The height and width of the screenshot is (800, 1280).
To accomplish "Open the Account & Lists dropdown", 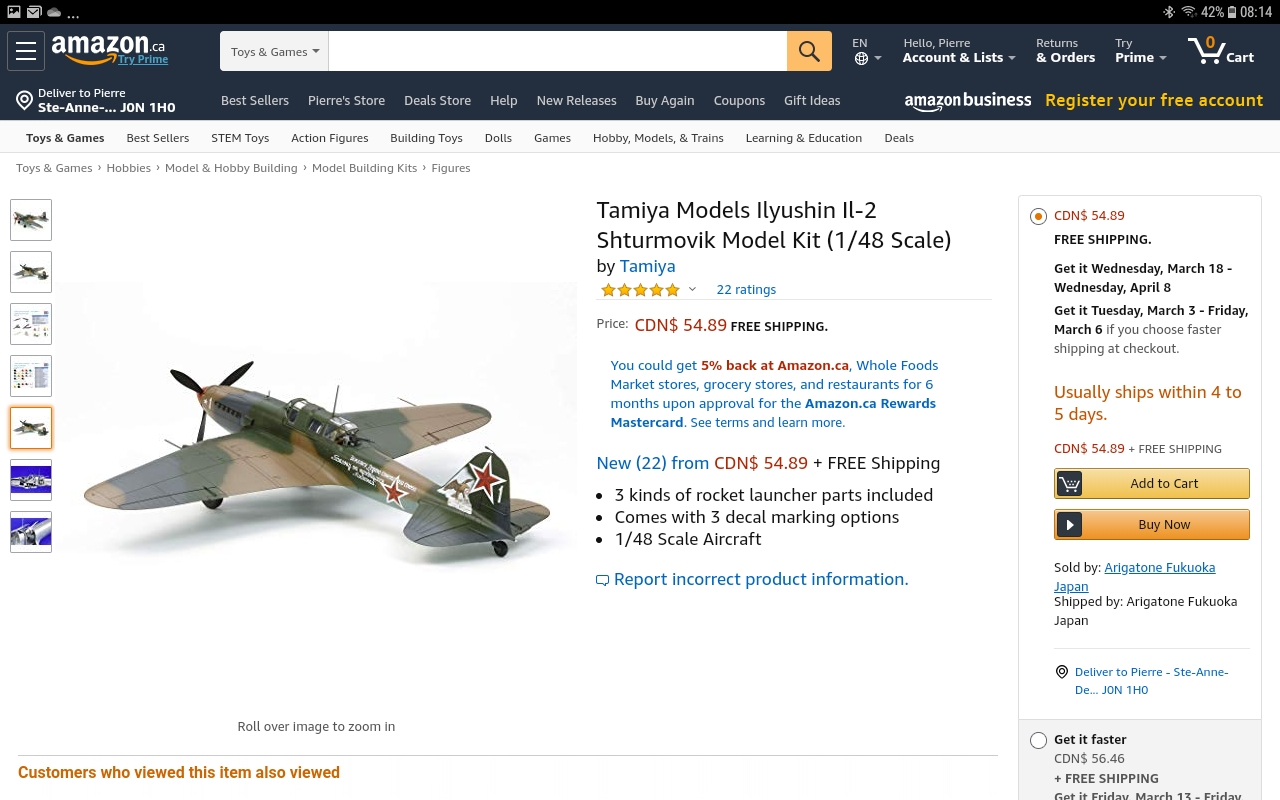I will pyautogui.click(x=958, y=51).
